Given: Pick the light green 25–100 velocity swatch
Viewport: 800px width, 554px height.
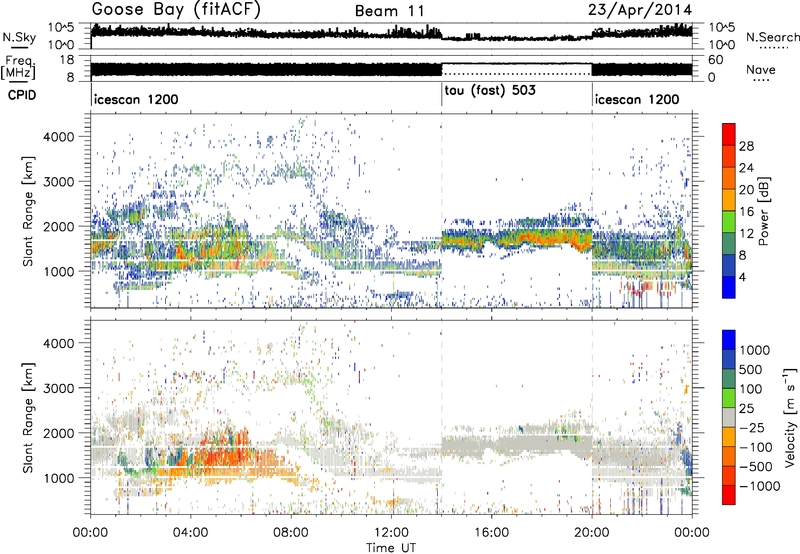Looking at the screenshot, I should pos(729,398).
